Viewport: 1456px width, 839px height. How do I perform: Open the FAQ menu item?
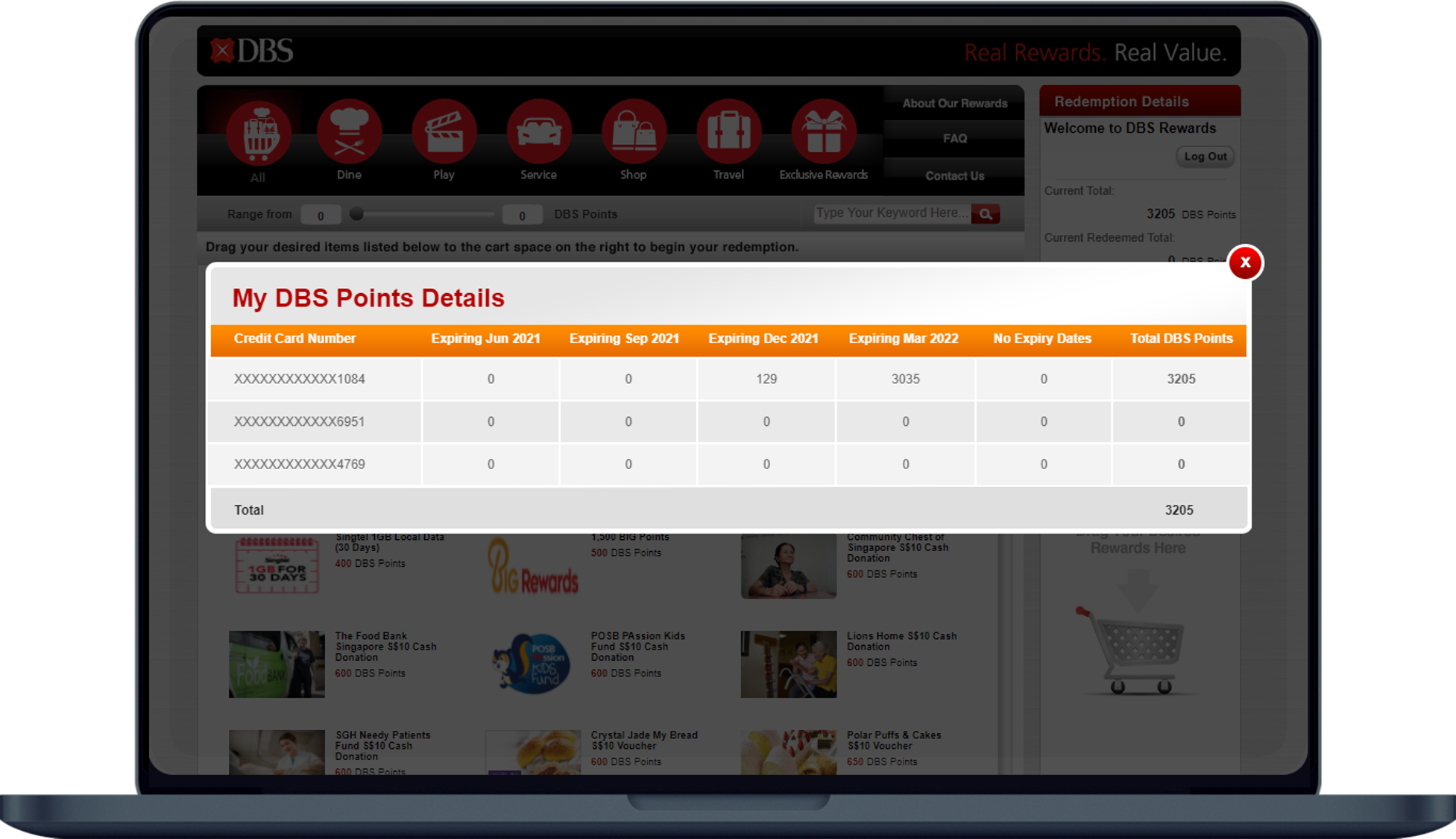(954, 139)
